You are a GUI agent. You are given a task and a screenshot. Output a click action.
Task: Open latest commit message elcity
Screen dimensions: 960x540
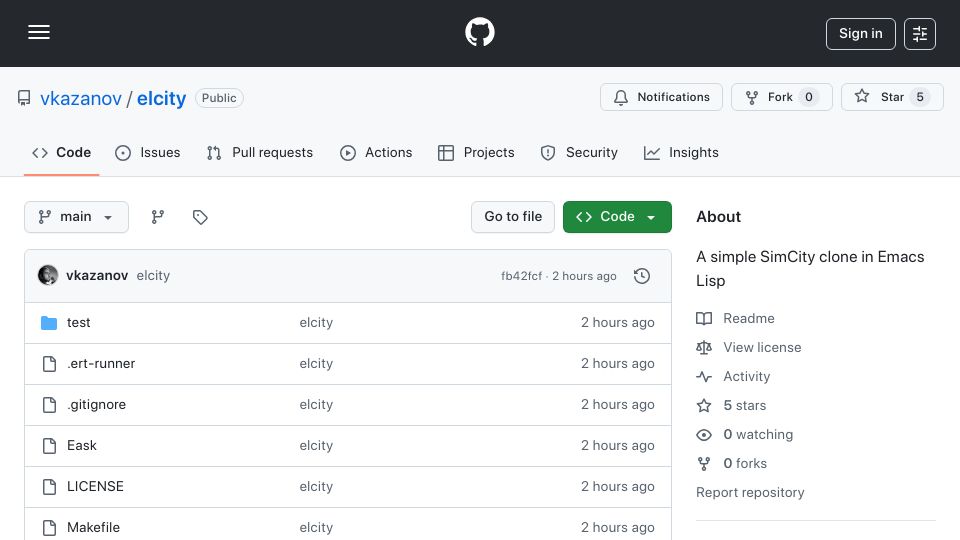point(153,276)
